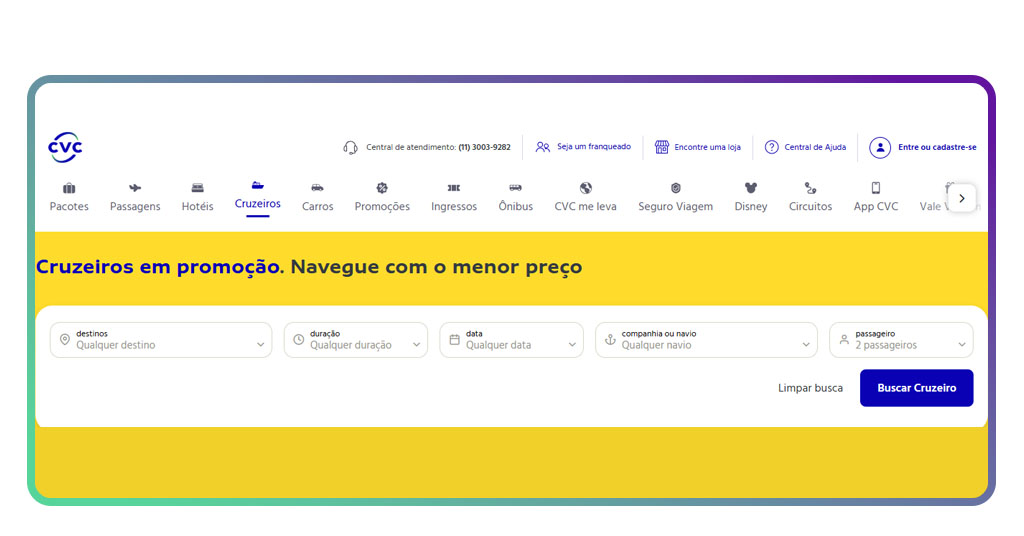Click the shield icon above Seguro Viagem
1024x536 pixels.
pyautogui.click(x=676, y=188)
